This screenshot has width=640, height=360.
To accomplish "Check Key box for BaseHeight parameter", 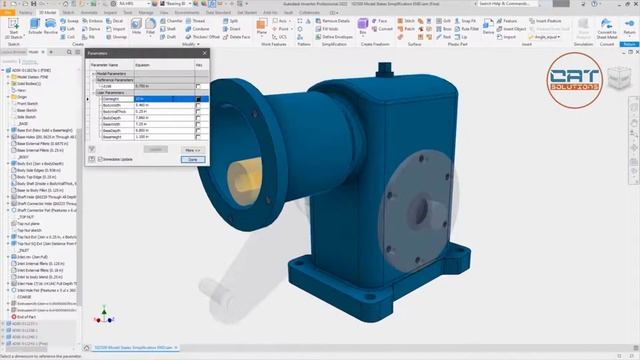I will 198,137.
